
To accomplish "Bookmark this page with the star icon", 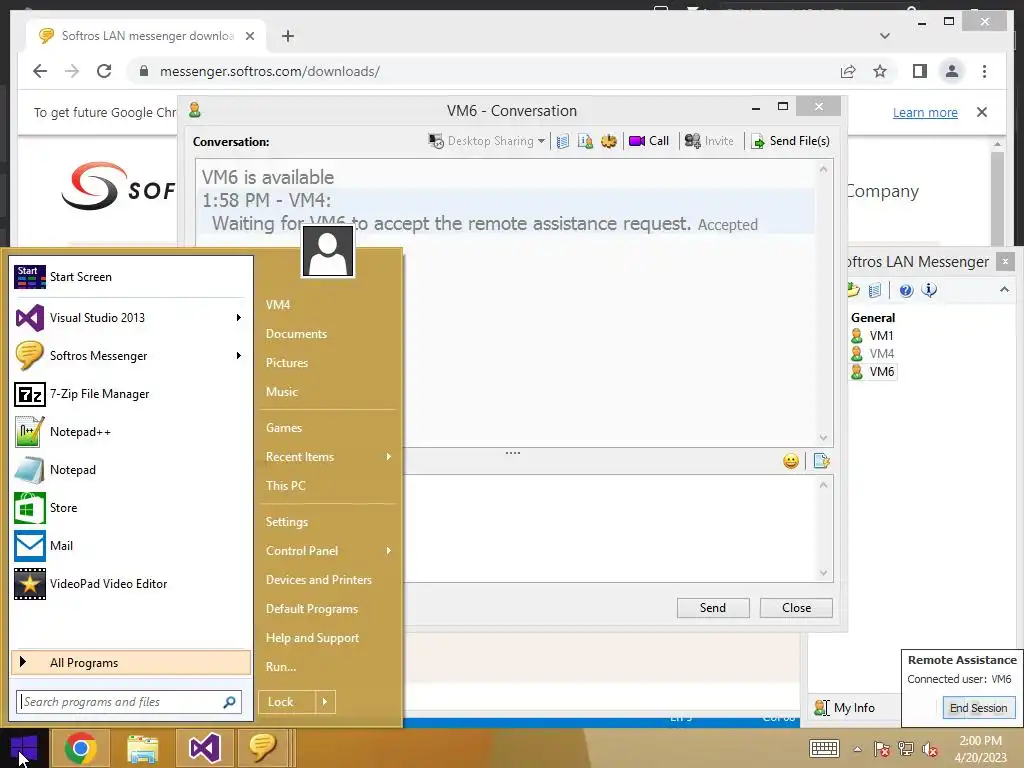I will (880, 71).
